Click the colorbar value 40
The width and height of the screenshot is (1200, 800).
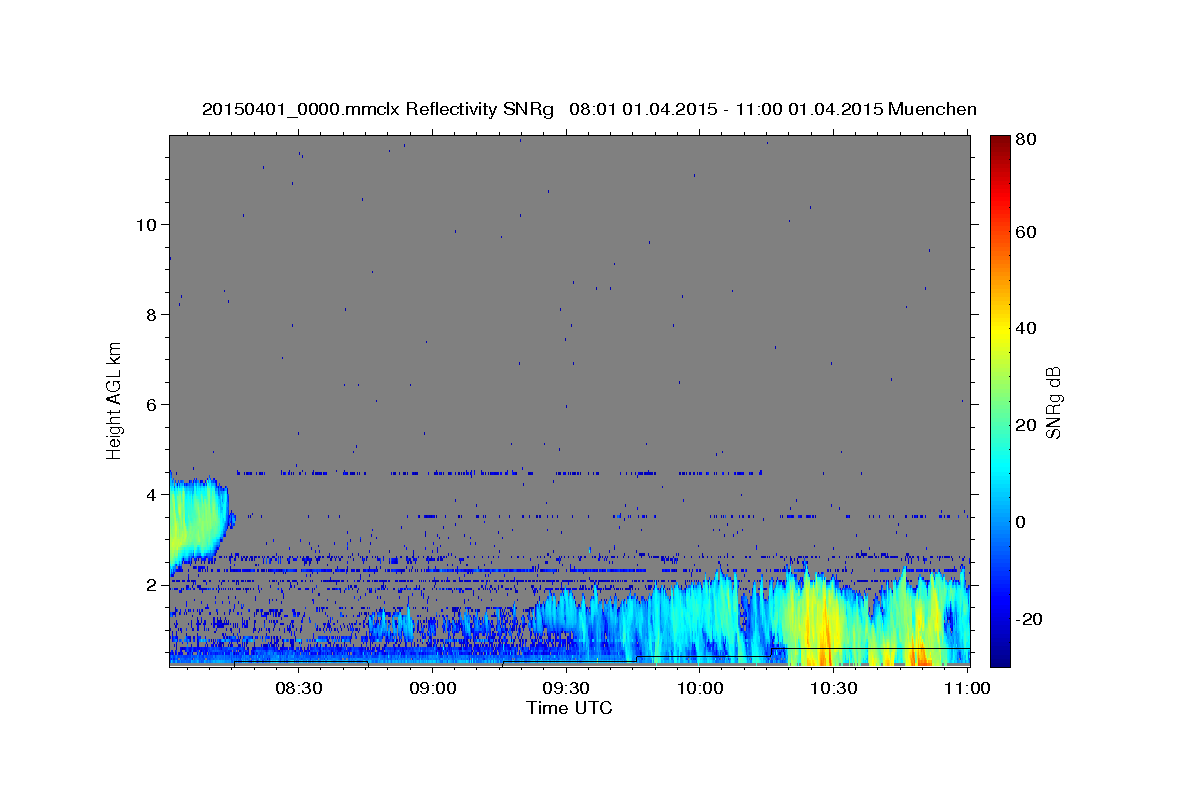(x=1024, y=328)
